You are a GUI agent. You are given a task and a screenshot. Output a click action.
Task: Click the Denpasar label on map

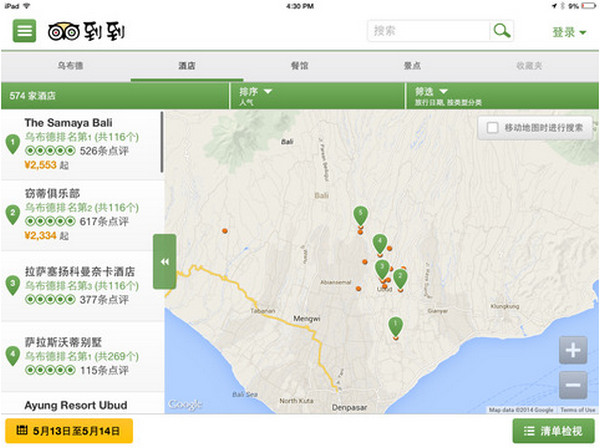tap(349, 407)
